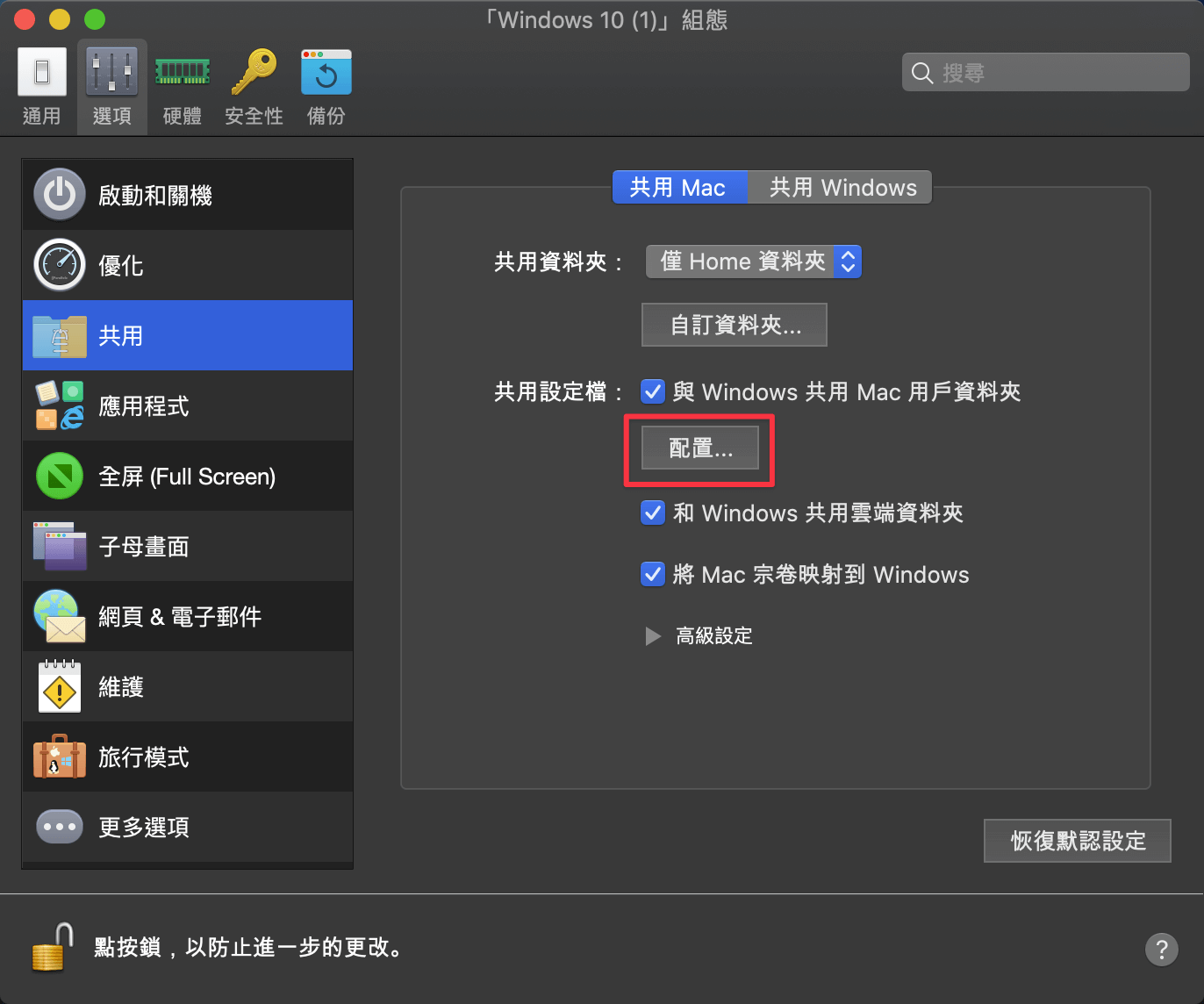
Task: Click the 子母畫面 windows icon
Action: (x=60, y=546)
